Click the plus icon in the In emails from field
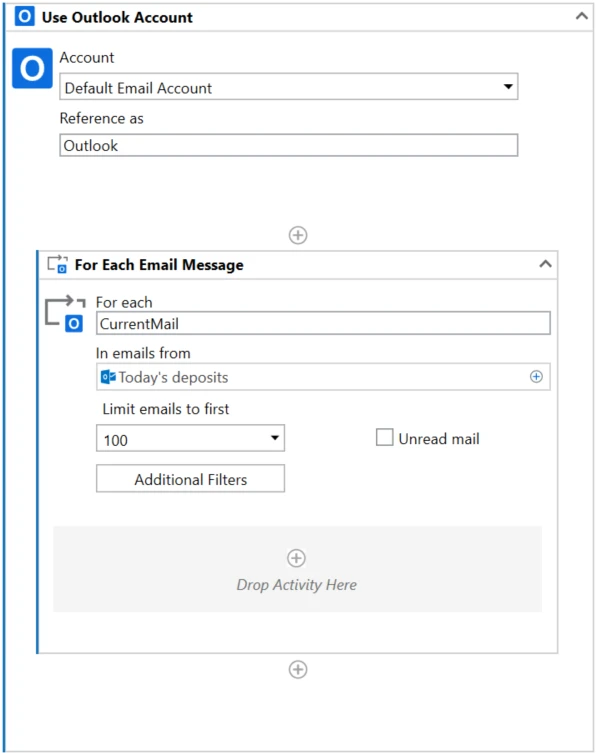 [536, 376]
